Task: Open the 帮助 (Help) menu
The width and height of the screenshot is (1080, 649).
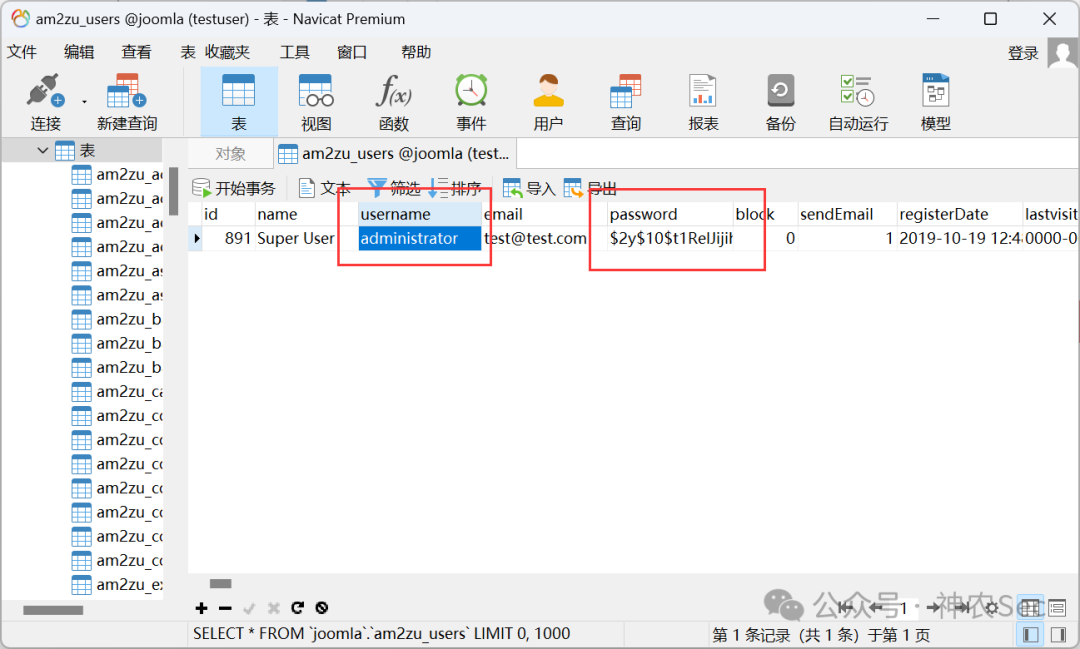Action: [x=416, y=52]
